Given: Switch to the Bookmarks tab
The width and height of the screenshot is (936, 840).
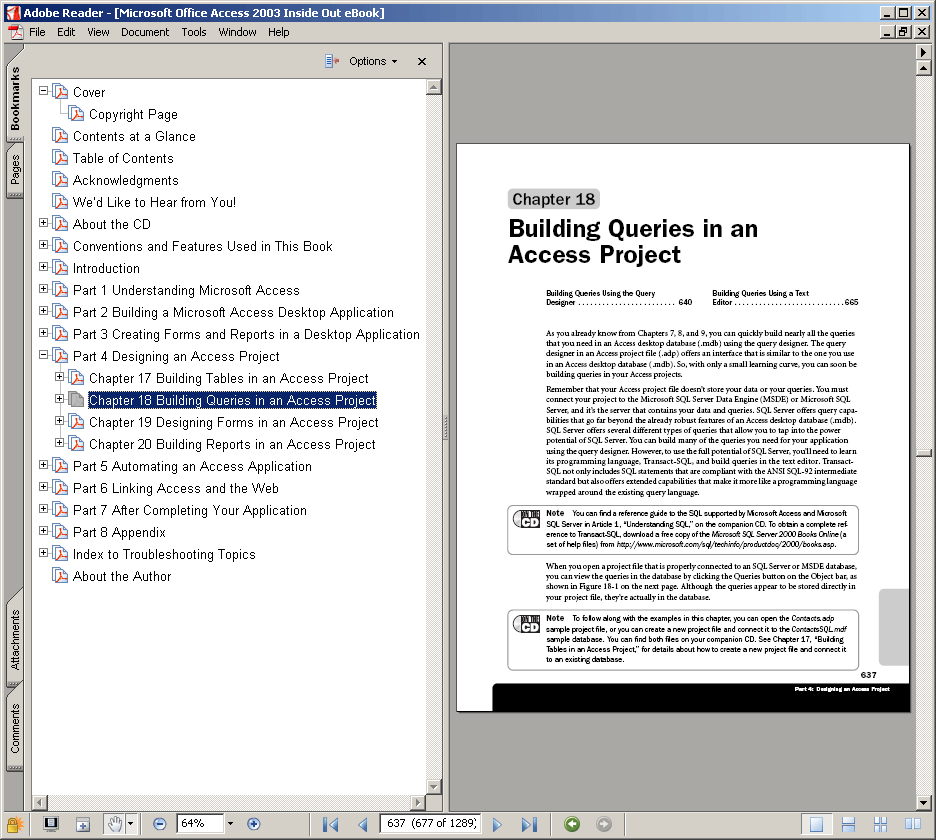Looking at the screenshot, I should pos(14,99).
